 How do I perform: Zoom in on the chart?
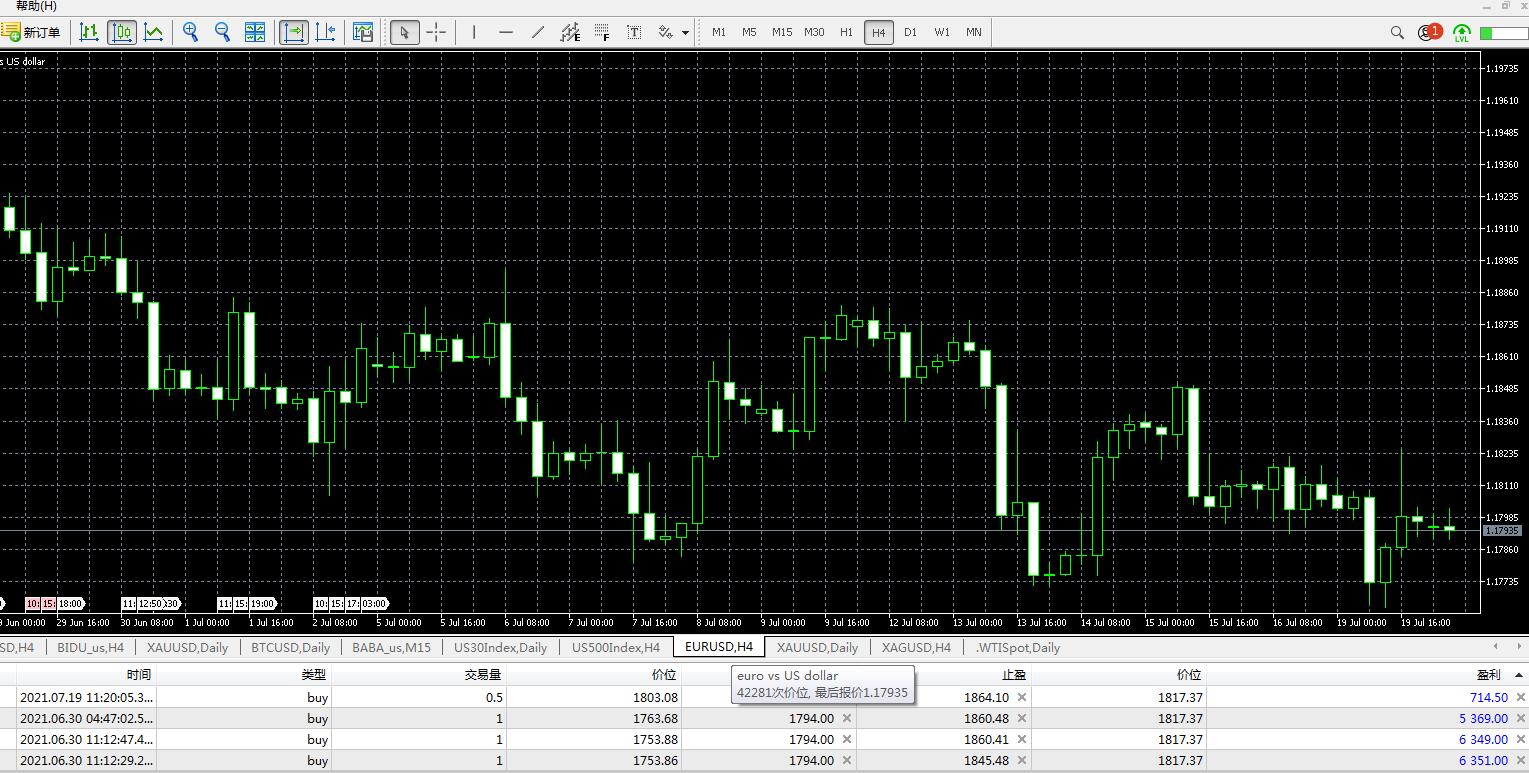coord(190,32)
